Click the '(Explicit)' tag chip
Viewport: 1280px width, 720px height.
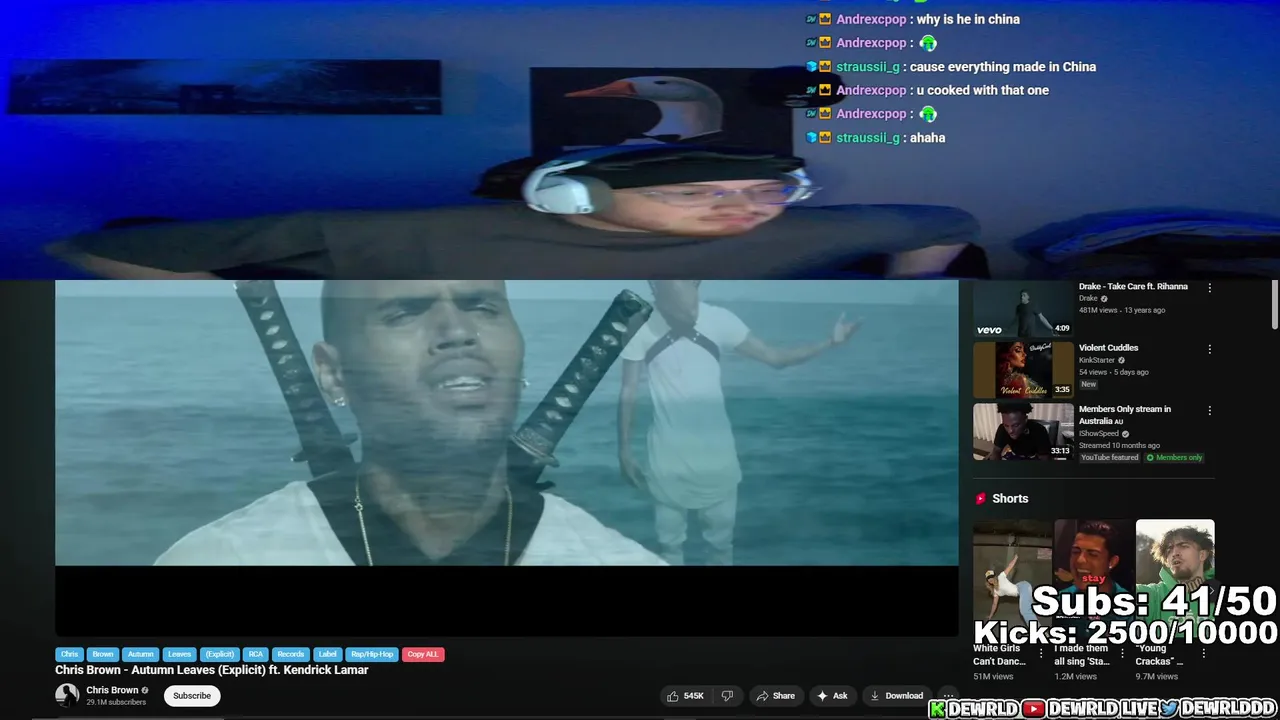tap(220, 654)
